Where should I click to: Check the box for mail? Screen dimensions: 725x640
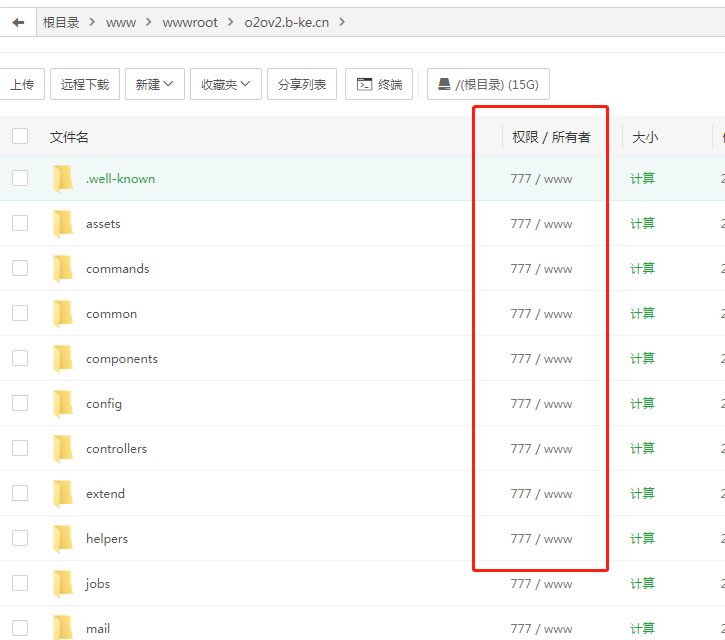pos(20,628)
